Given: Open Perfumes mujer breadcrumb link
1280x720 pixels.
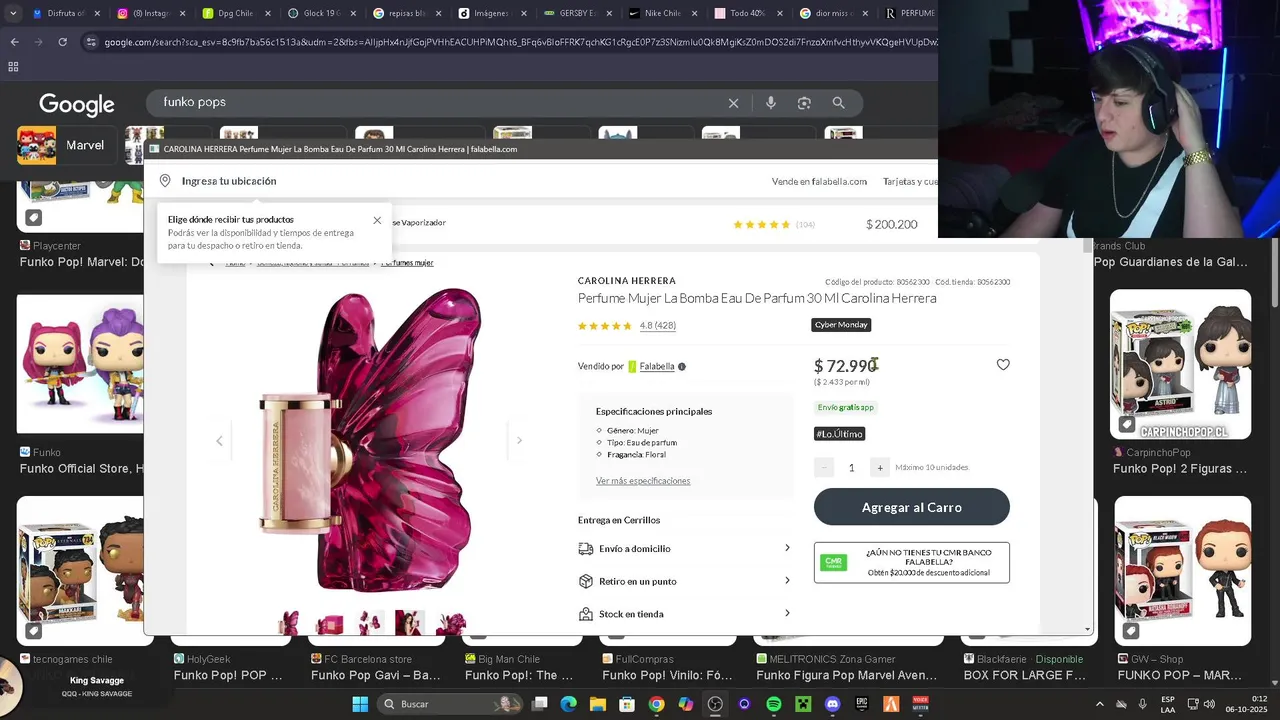Looking at the screenshot, I should 407,263.
